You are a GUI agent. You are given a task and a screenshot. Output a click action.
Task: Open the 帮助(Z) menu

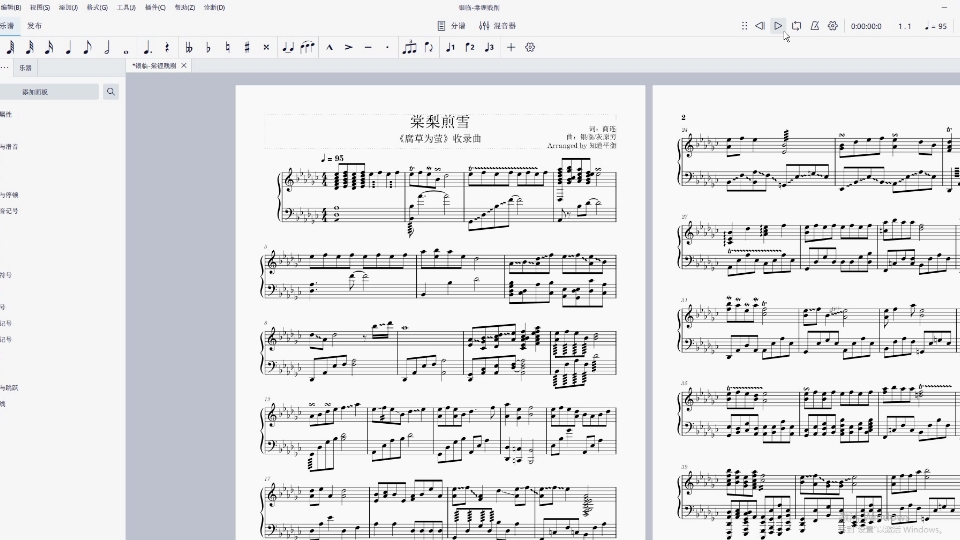pyautogui.click(x=184, y=7)
